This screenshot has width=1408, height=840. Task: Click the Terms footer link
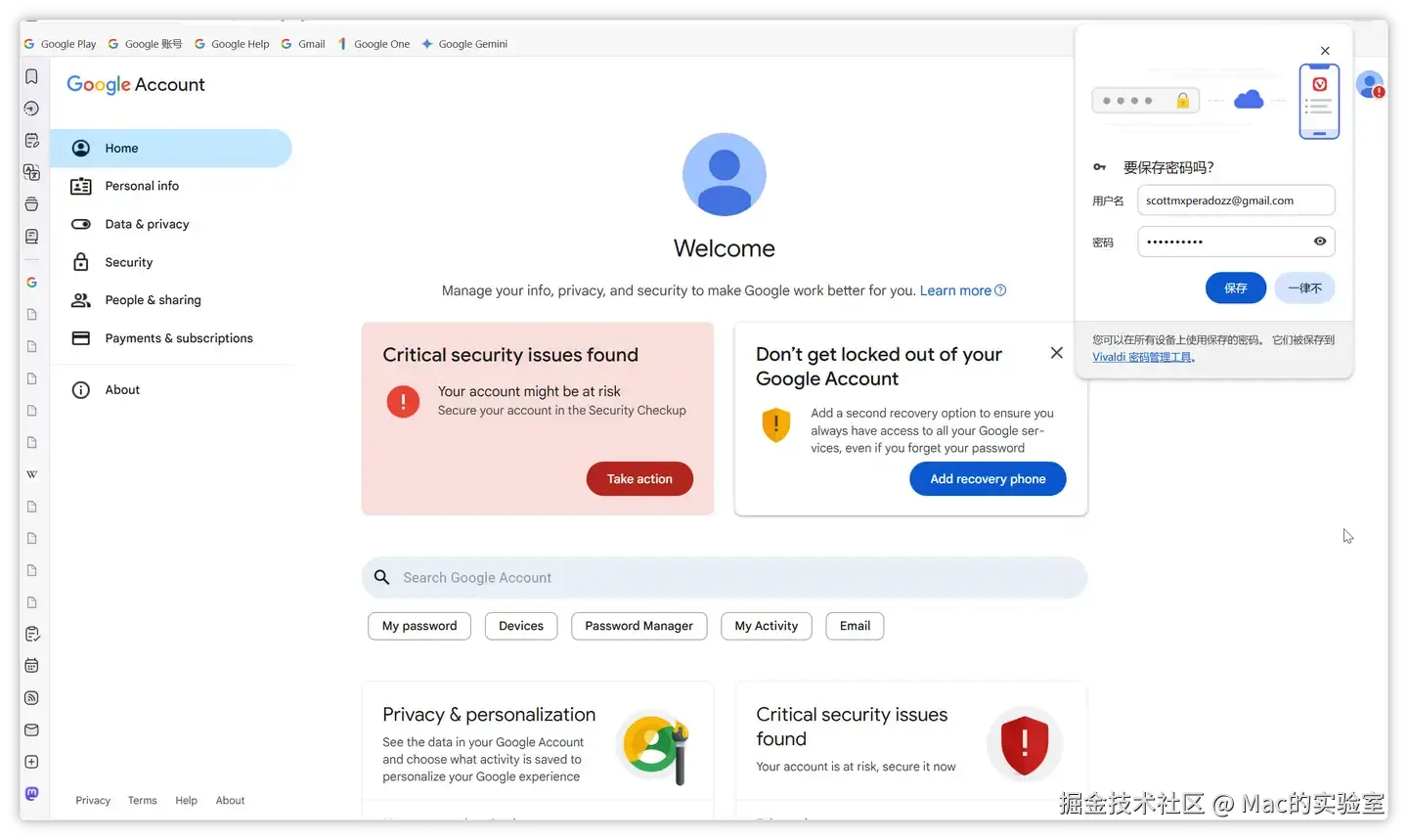coord(142,801)
